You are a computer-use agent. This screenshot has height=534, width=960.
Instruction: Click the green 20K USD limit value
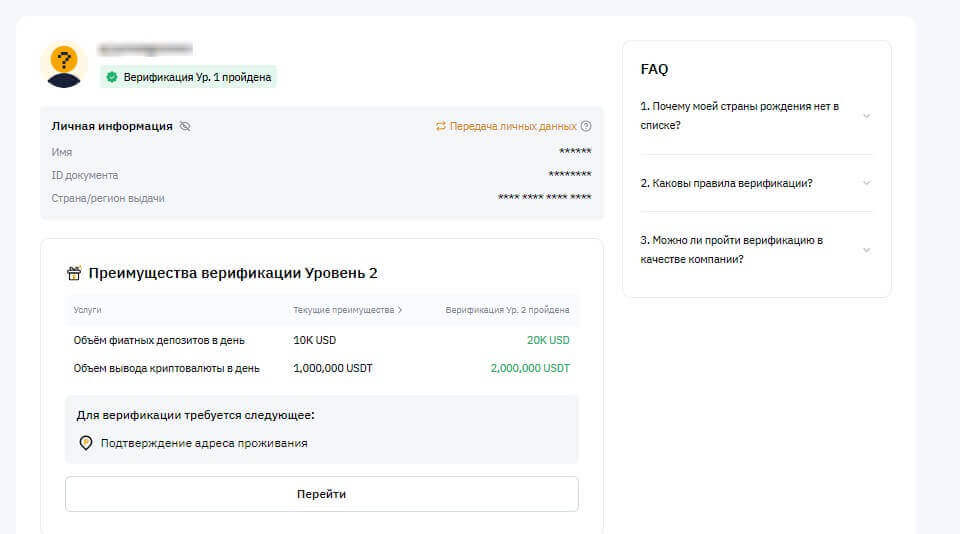pyautogui.click(x=548, y=340)
